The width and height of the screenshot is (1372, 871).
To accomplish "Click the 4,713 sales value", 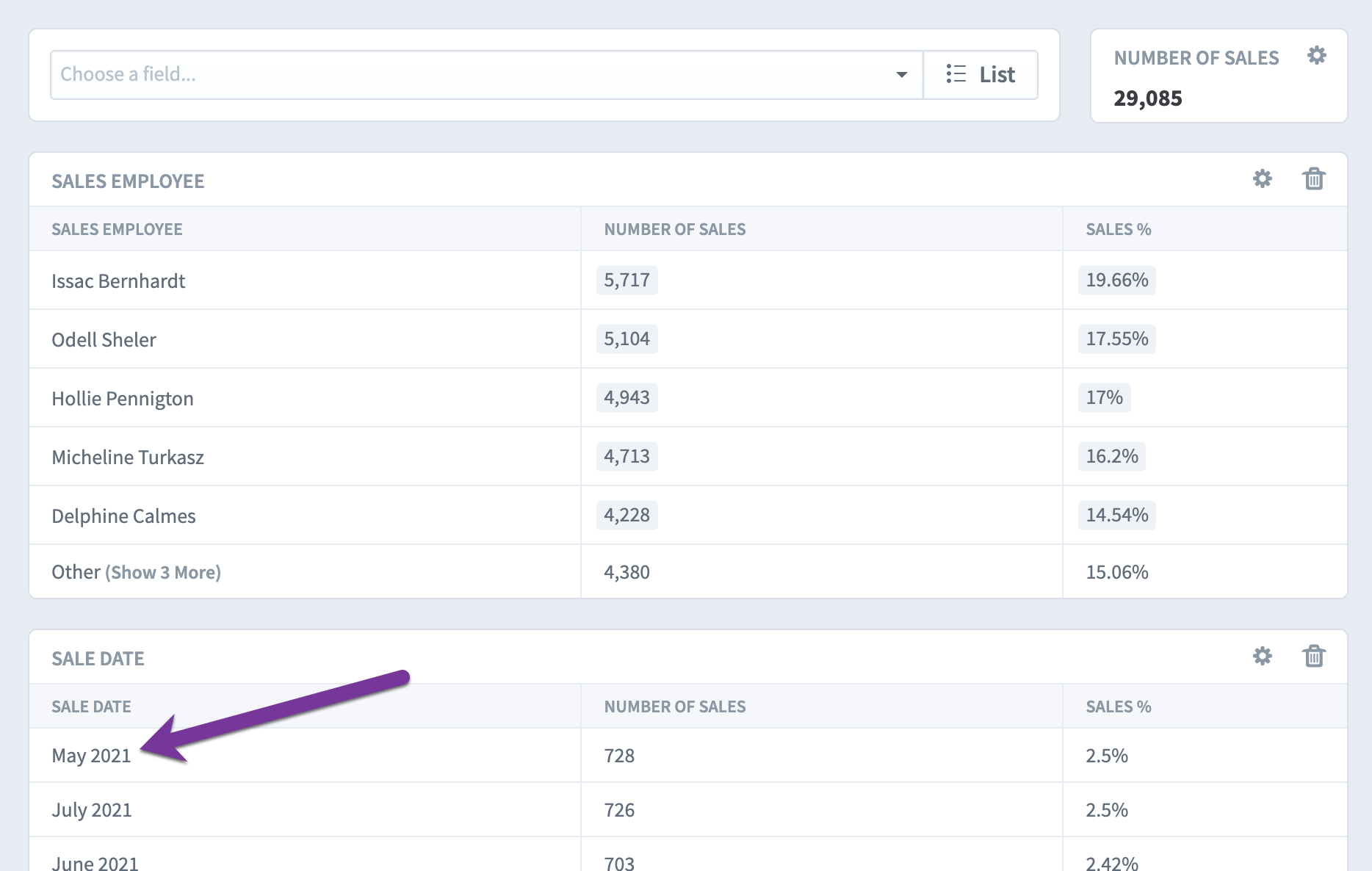I will 627,456.
